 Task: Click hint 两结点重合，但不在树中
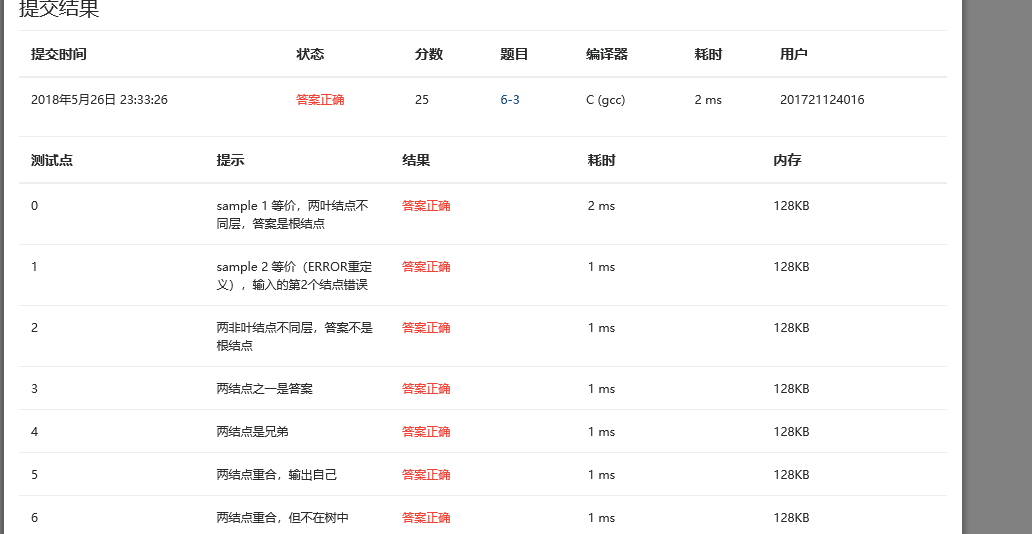(x=282, y=518)
